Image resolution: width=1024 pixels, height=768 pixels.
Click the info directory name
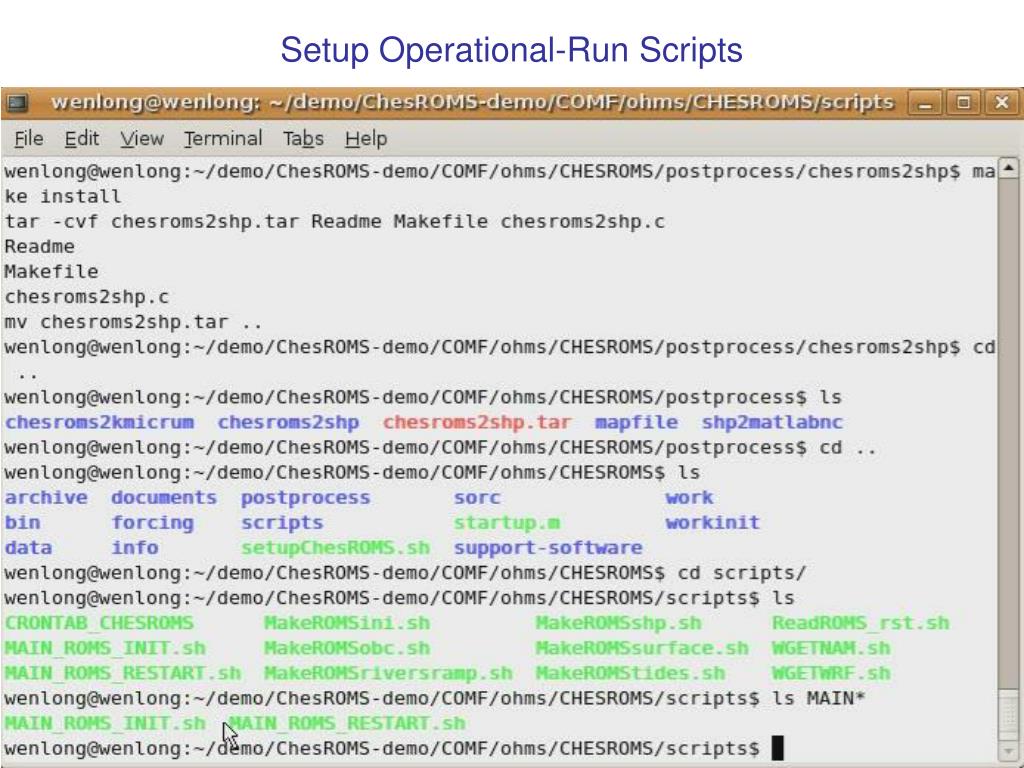(135, 547)
